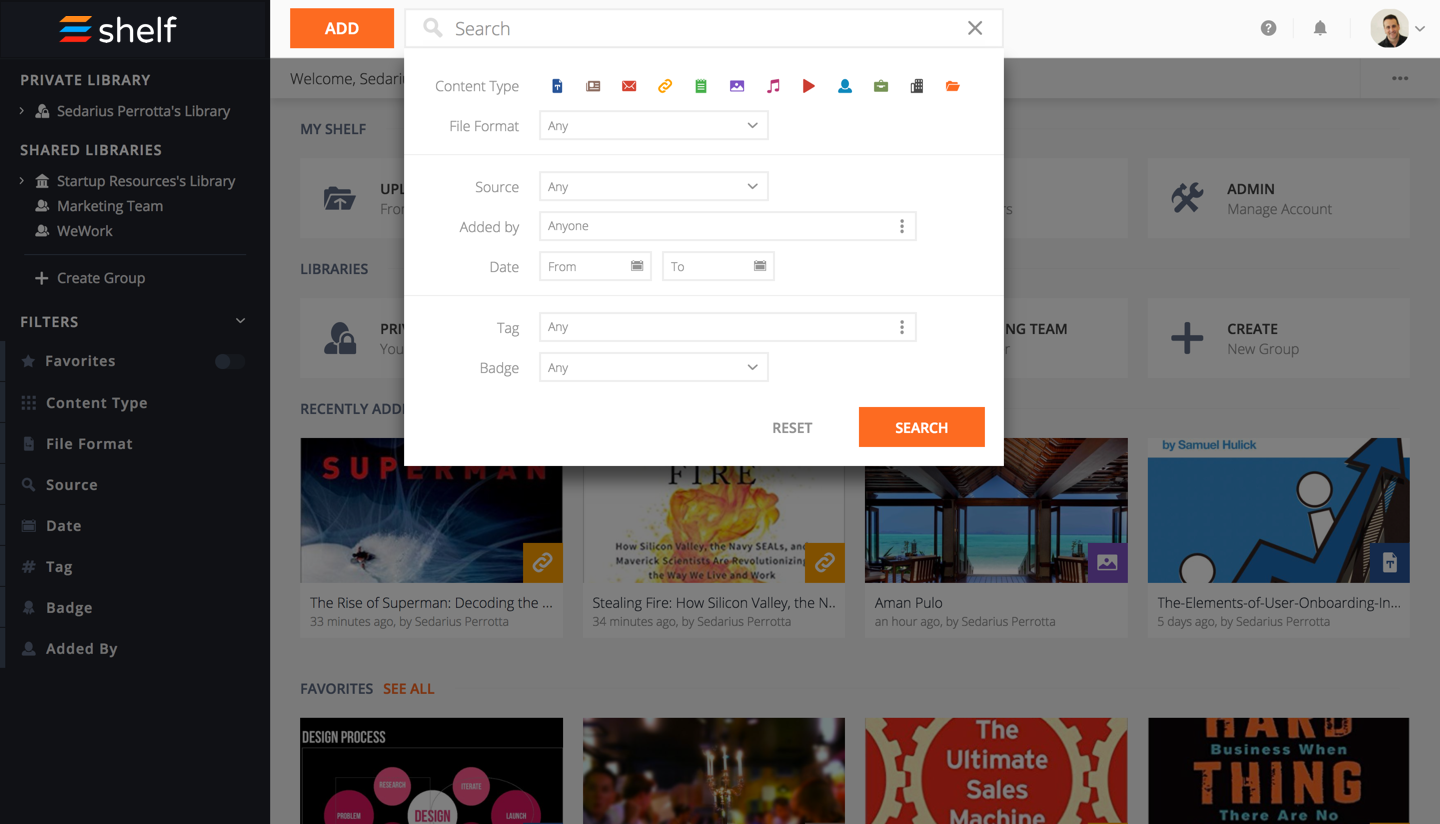The height and width of the screenshot is (824, 1440).
Task: Open the Badge filter in sidebar
Action: pos(69,608)
